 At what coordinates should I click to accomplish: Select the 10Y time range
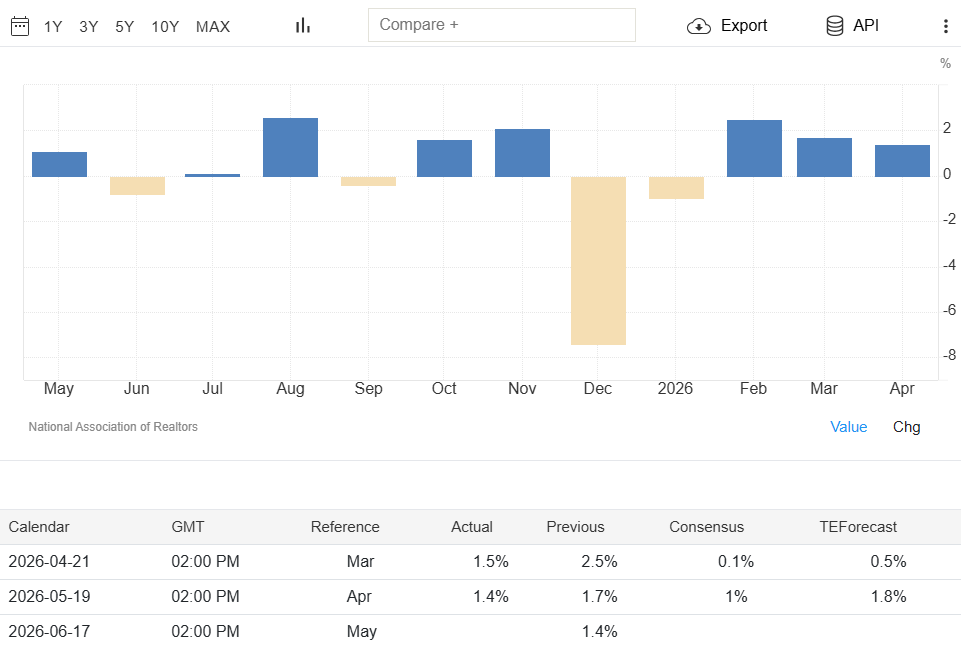165,26
